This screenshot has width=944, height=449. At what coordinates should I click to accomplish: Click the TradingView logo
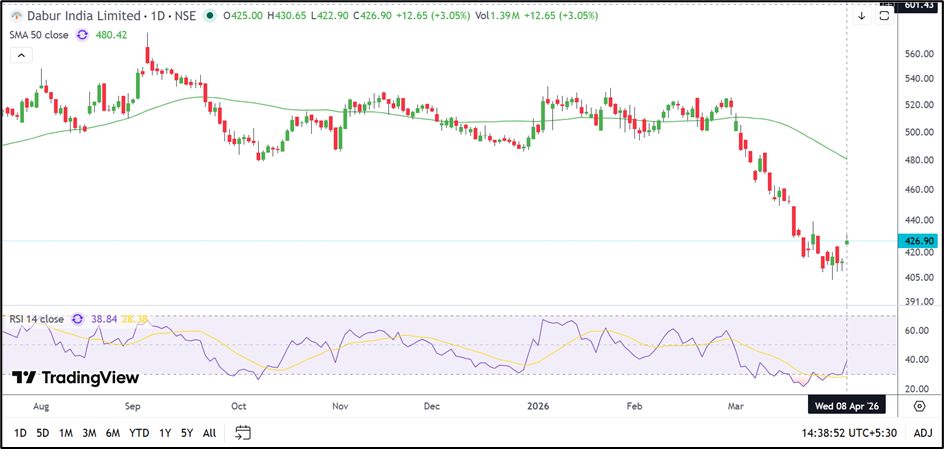(75, 378)
